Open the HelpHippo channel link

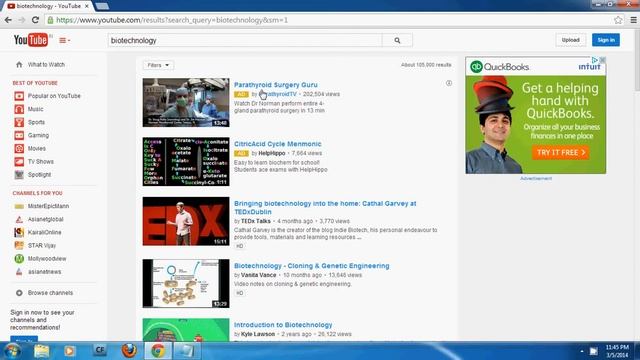(272, 153)
